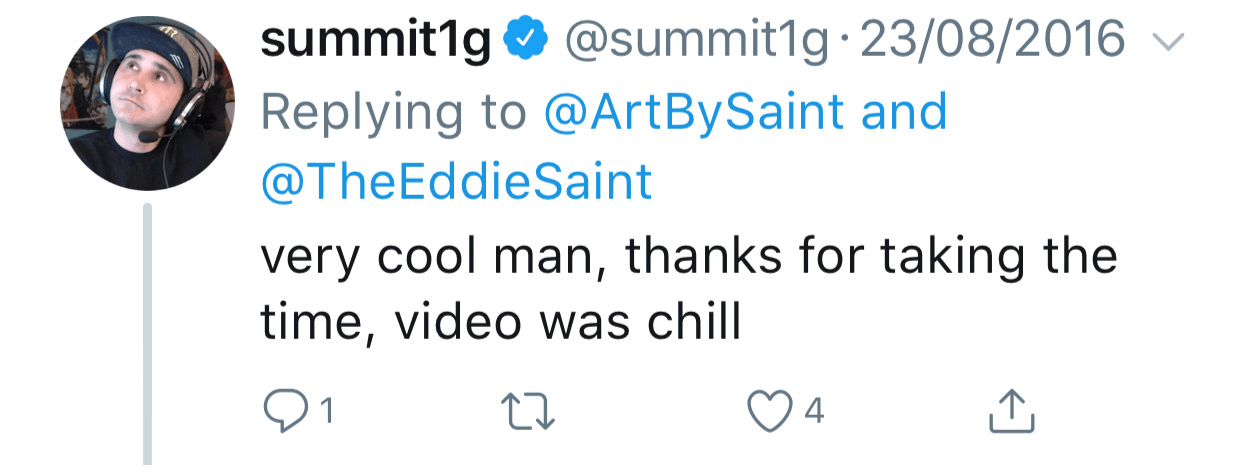Retweet this summit1g tweet
Viewport: 1242px width, 474px height.
(530, 411)
